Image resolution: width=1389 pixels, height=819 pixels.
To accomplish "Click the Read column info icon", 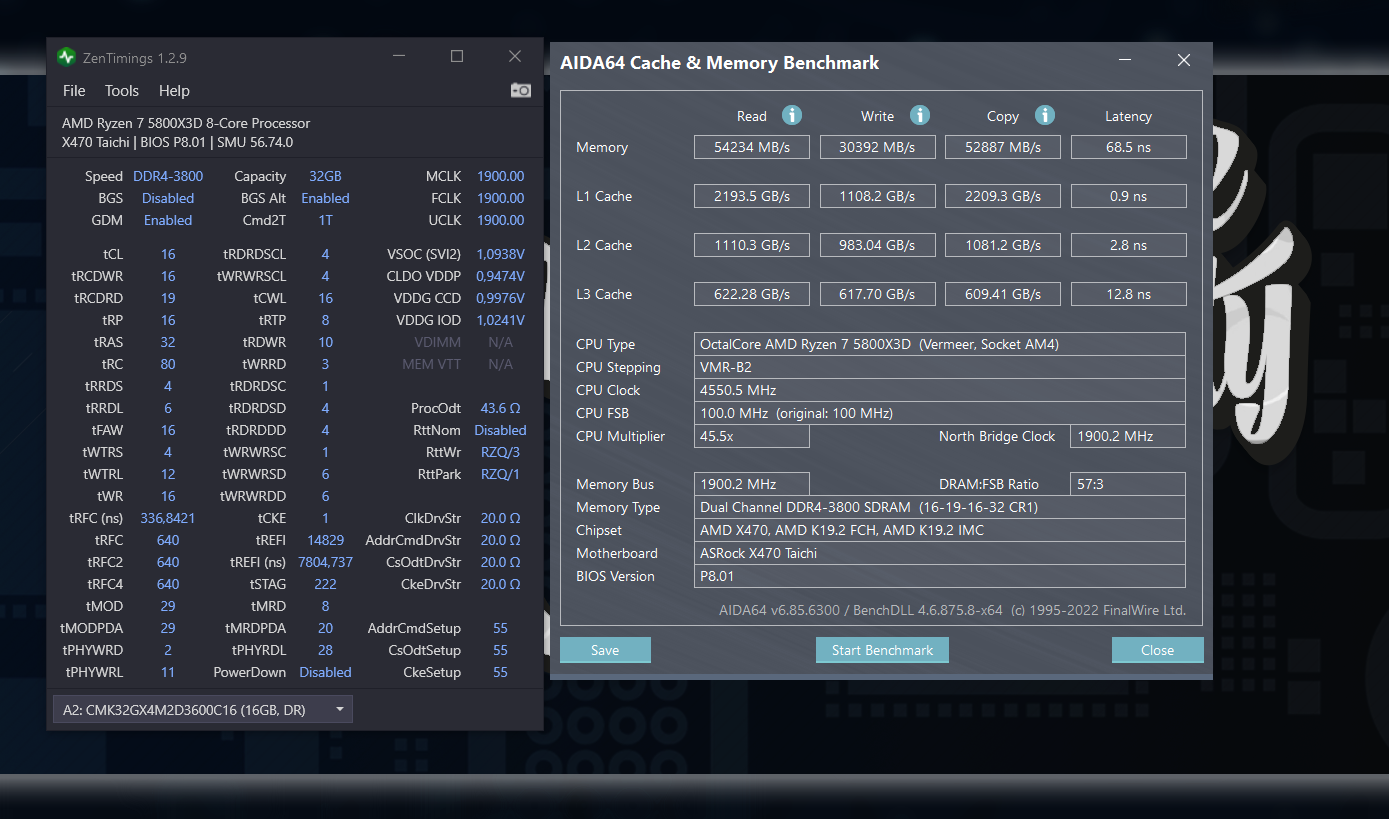I will pos(792,115).
